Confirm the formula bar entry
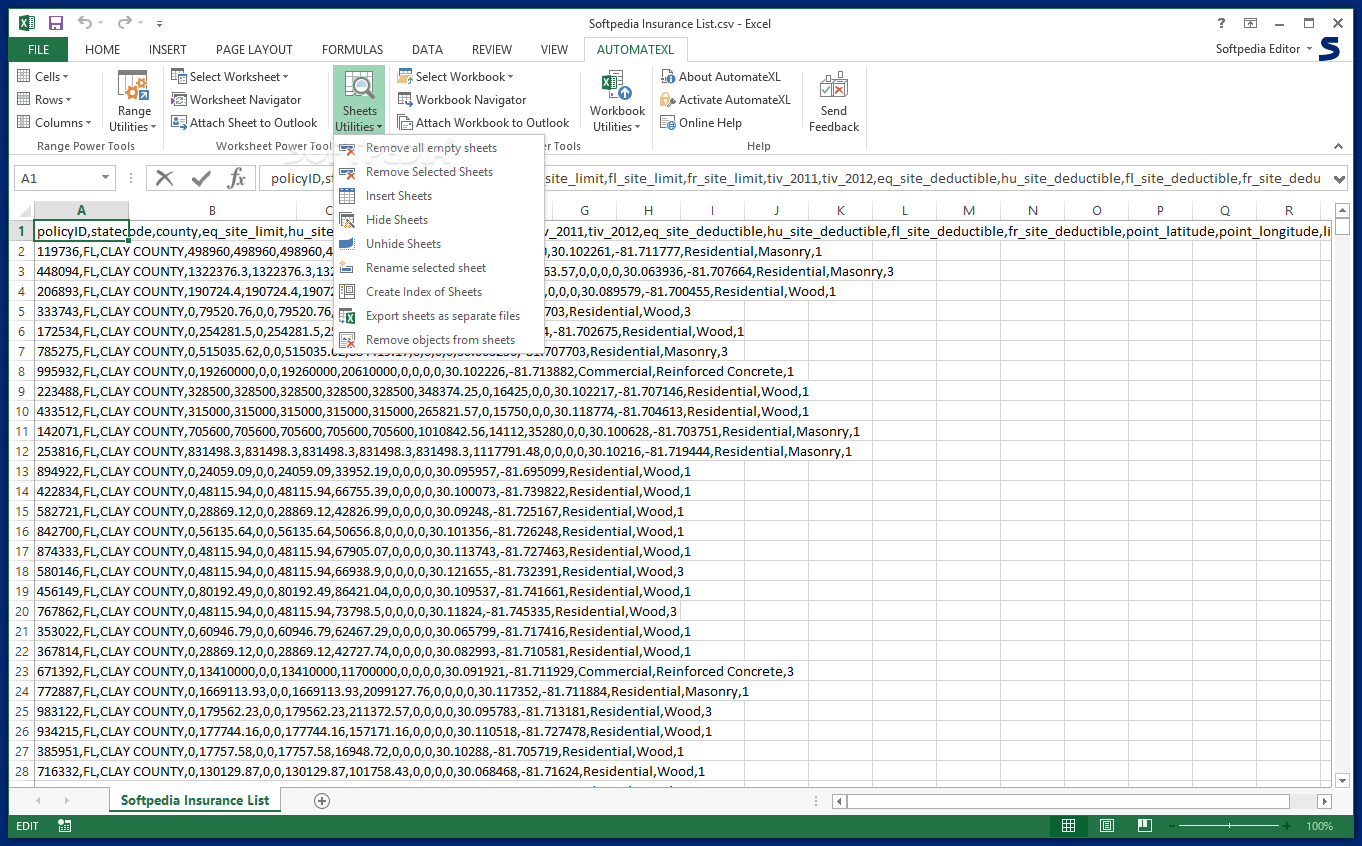Image resolution: width=1362 pixels, height=846 pixels. 201,178
